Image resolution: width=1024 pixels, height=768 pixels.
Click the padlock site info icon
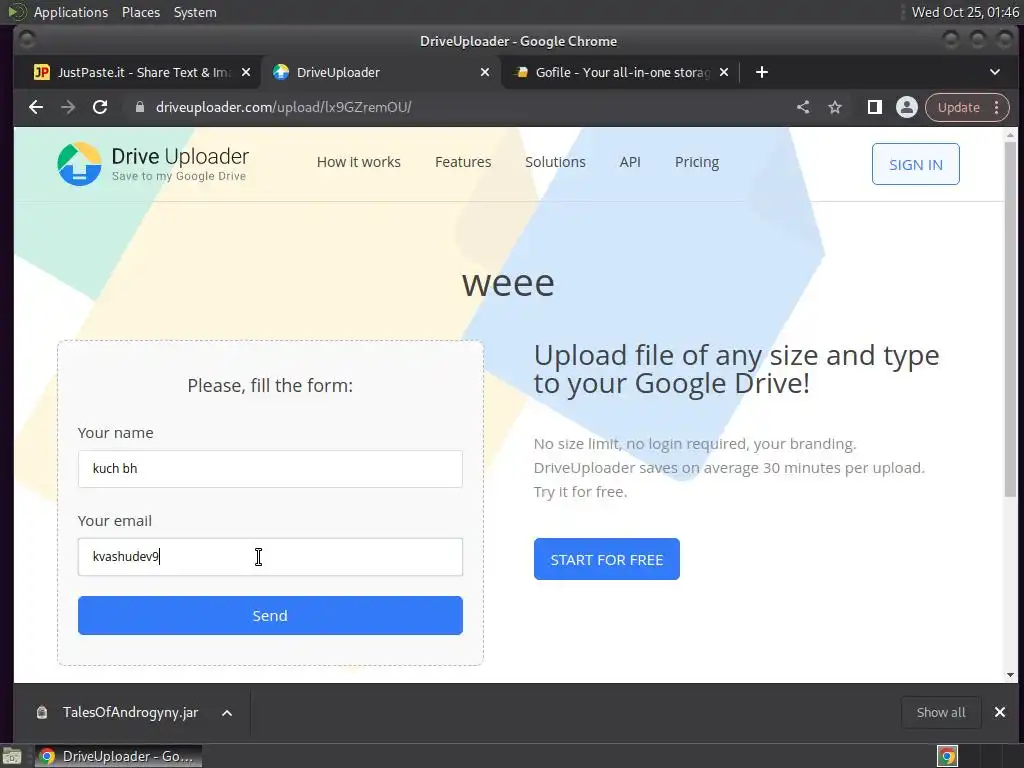coord(139,107)
